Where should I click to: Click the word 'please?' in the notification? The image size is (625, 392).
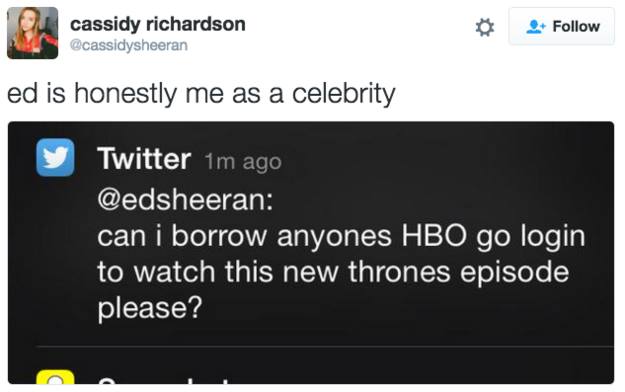(x=150, y=308)
